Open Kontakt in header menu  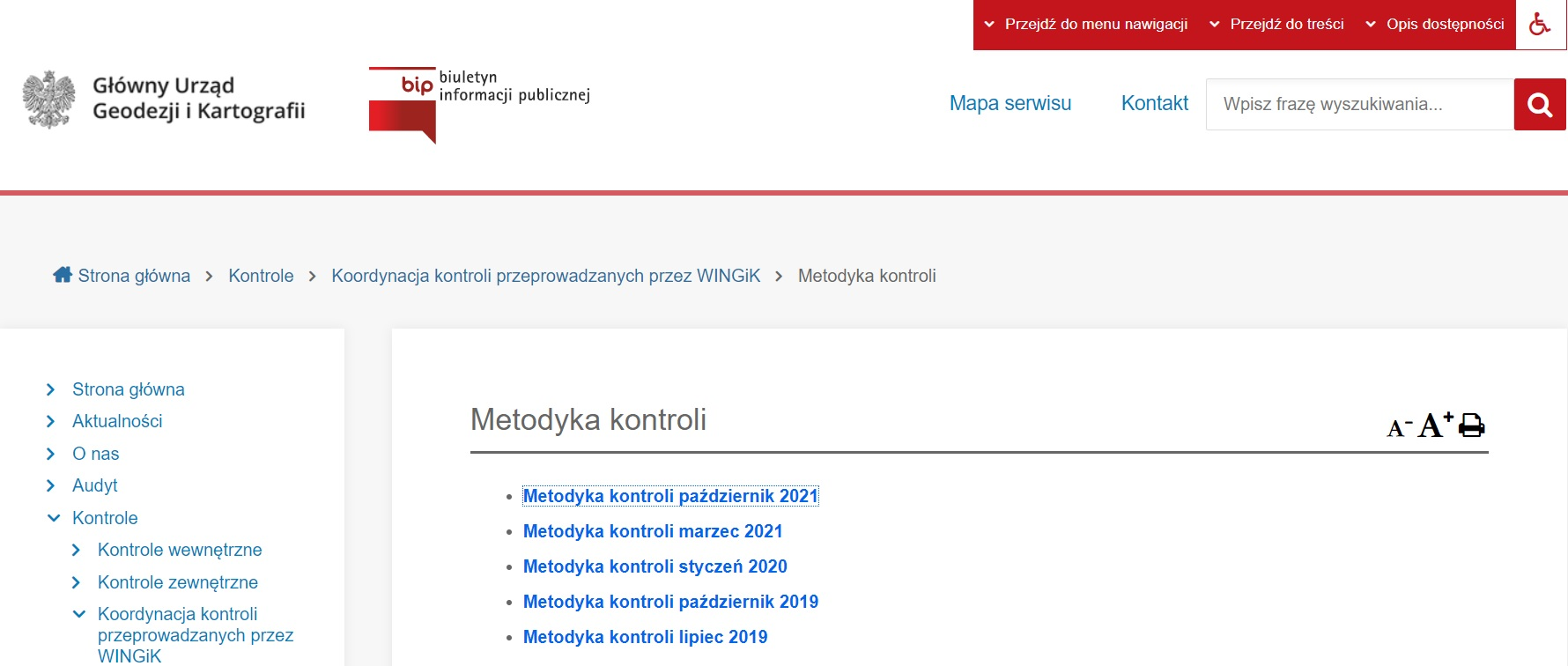coord(1154,104)
